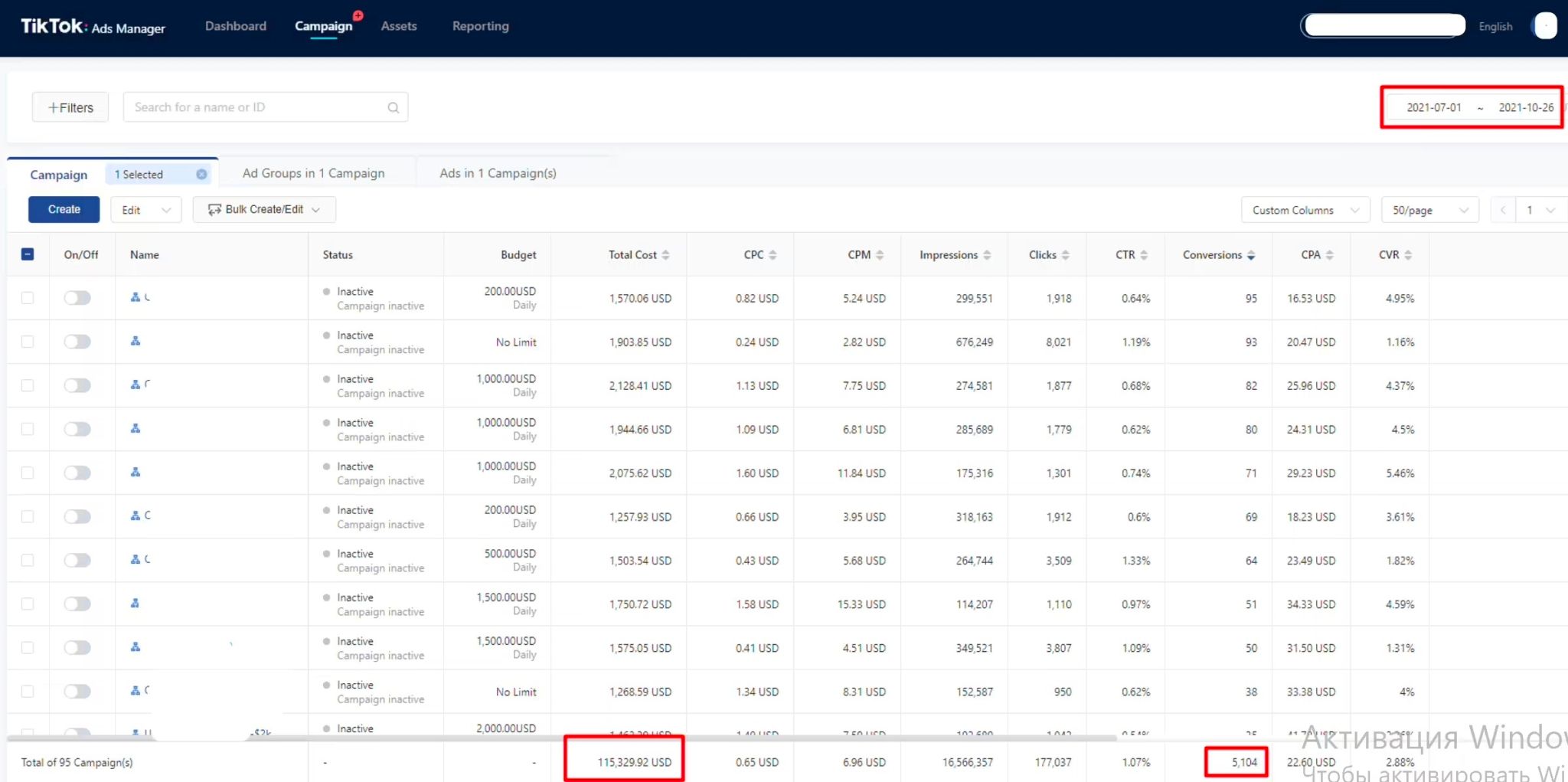Viewport: 1568px width, 782px height.
Task: Sort by CVR column
Action: click(1408, 255)
